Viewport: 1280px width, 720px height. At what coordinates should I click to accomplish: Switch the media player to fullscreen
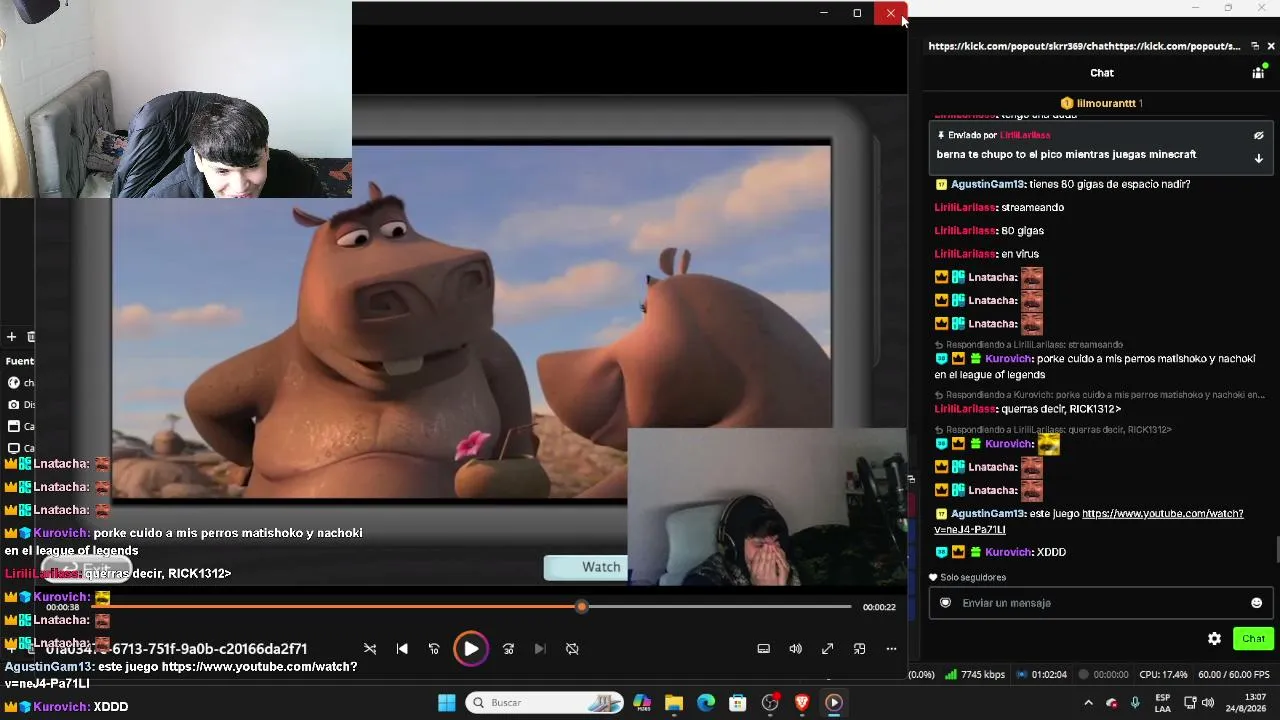828,649
